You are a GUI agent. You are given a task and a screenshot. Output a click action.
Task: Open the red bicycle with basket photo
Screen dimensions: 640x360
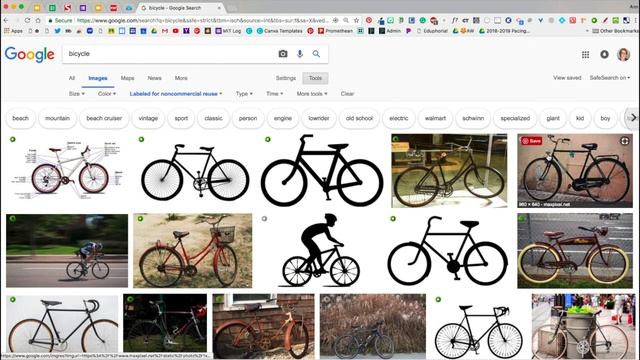click(x=193, y=251)
